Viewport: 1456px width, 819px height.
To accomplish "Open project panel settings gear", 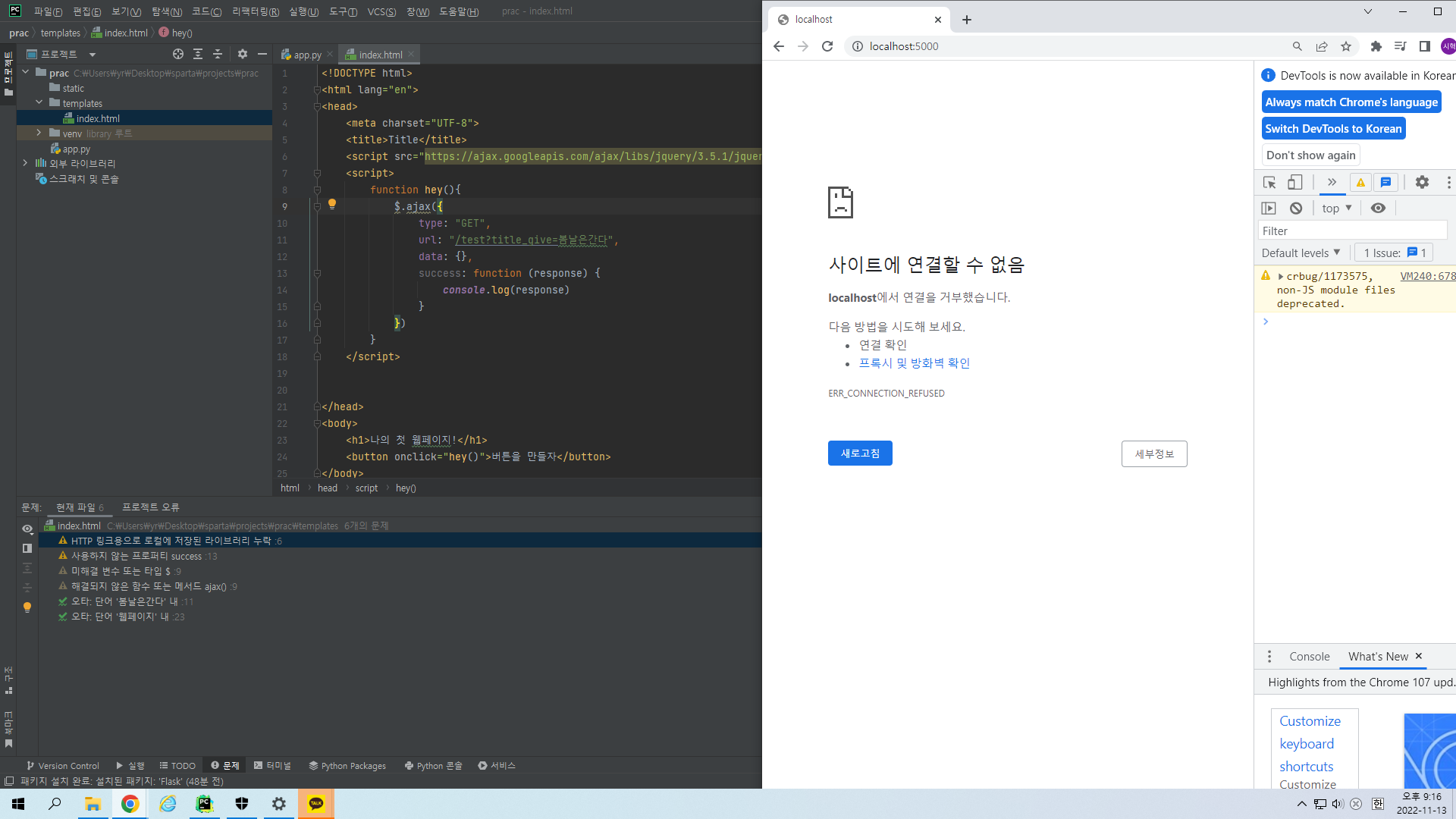I will click(243, 54).
